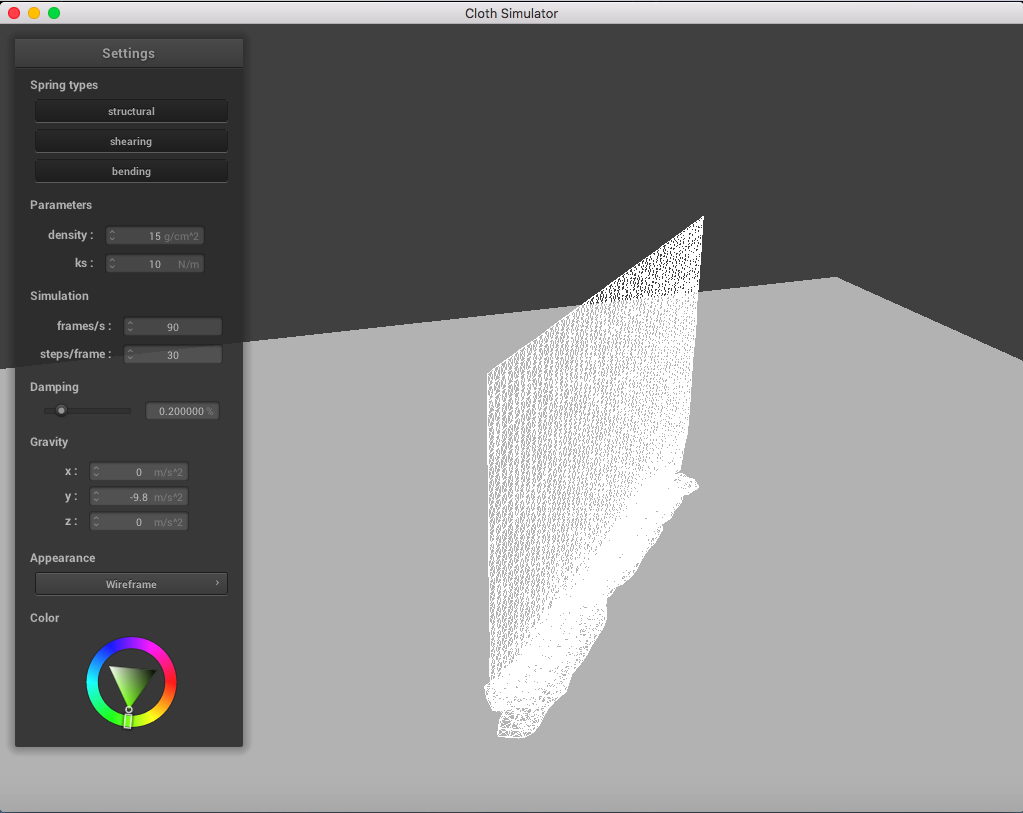
Task: Click inside the color wheel's green triangle
Action: [x=131, y=681]
